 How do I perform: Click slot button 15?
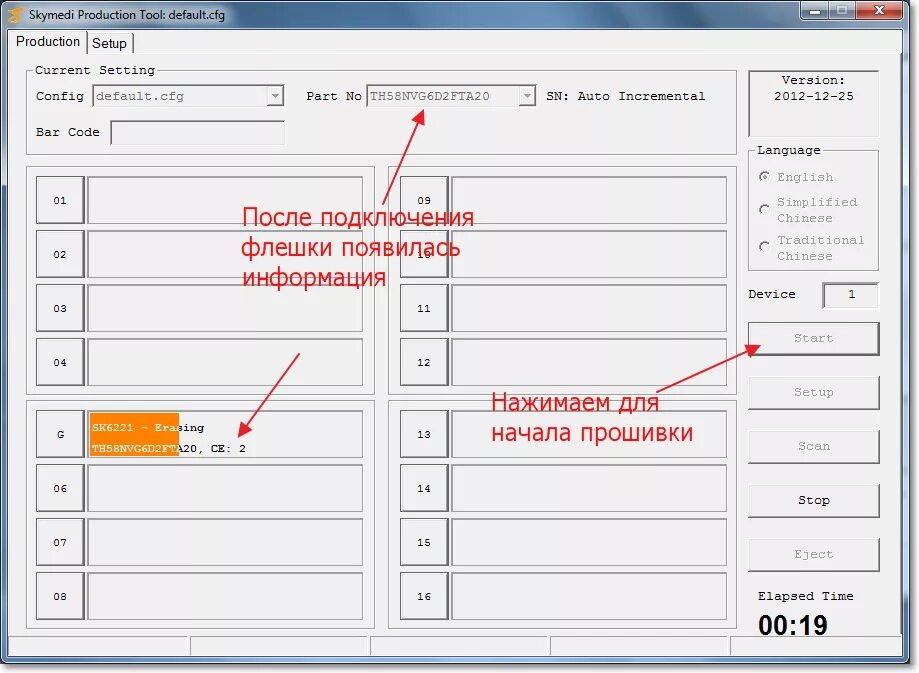click(424, 542)
